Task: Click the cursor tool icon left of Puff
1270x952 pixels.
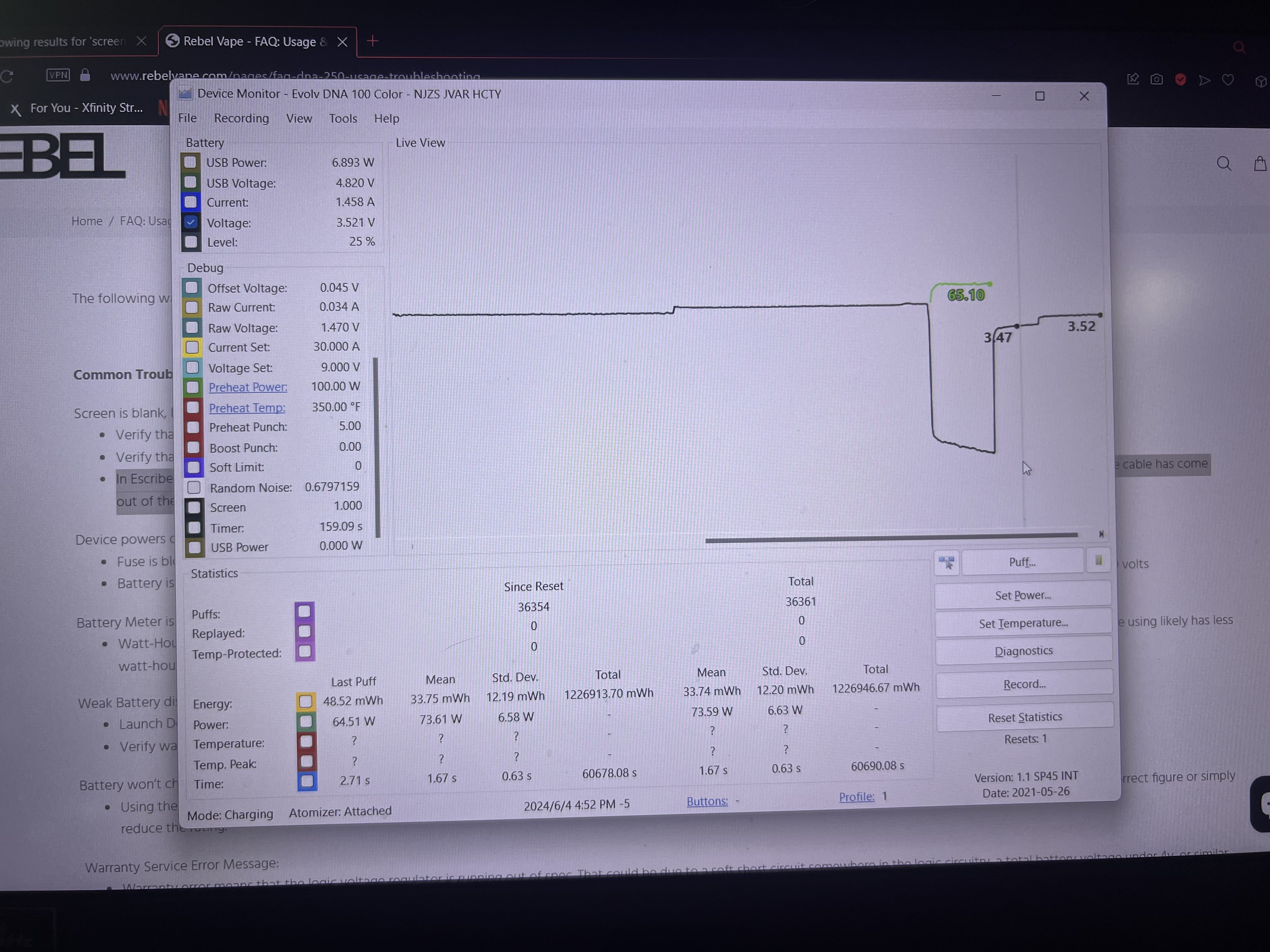Action: point(946,562)
